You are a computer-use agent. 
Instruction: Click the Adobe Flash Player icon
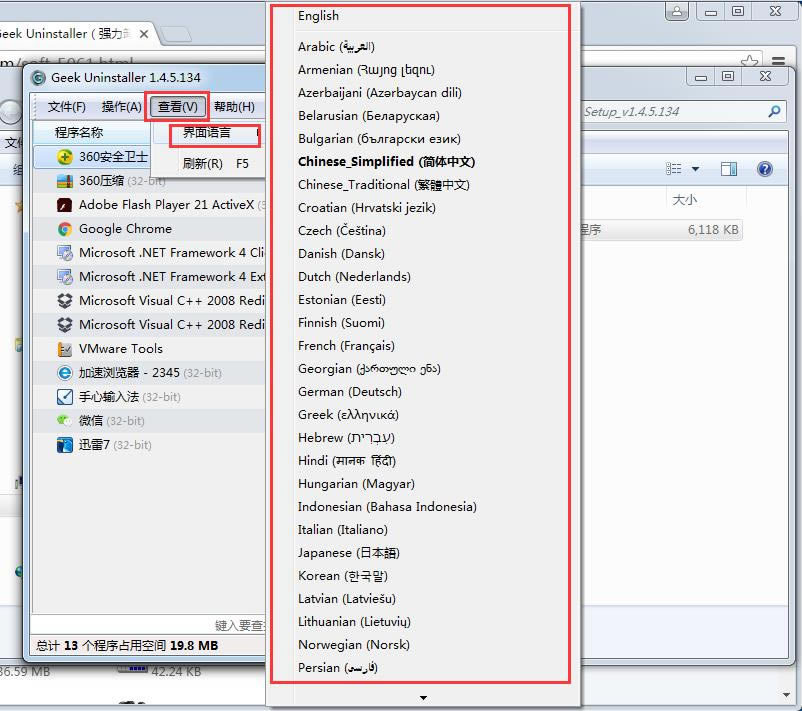tap(64, 205)
